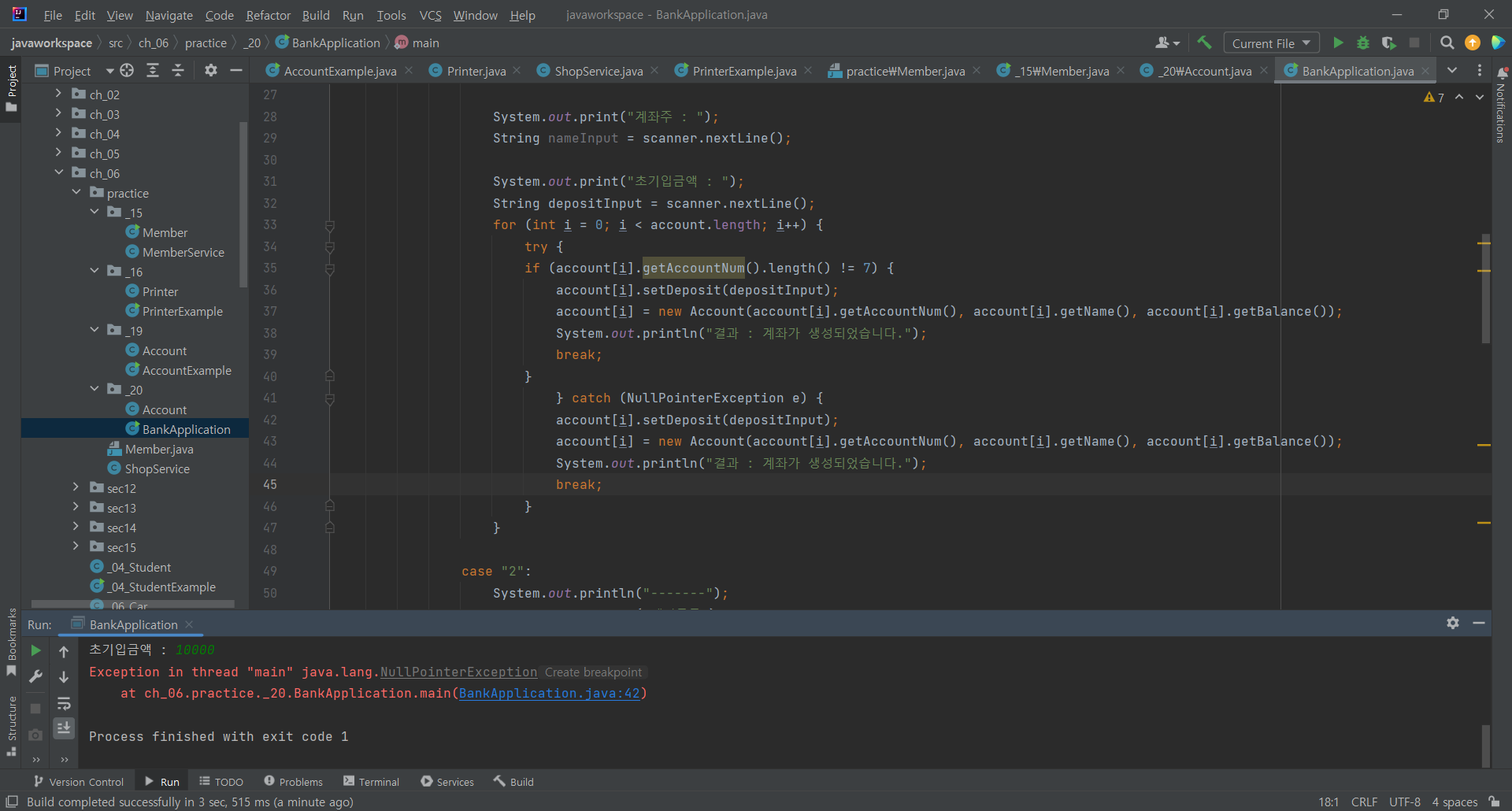Click NullPointerException link in console
Viewport: 1512px width, 811px height.
tap(458, 672)
